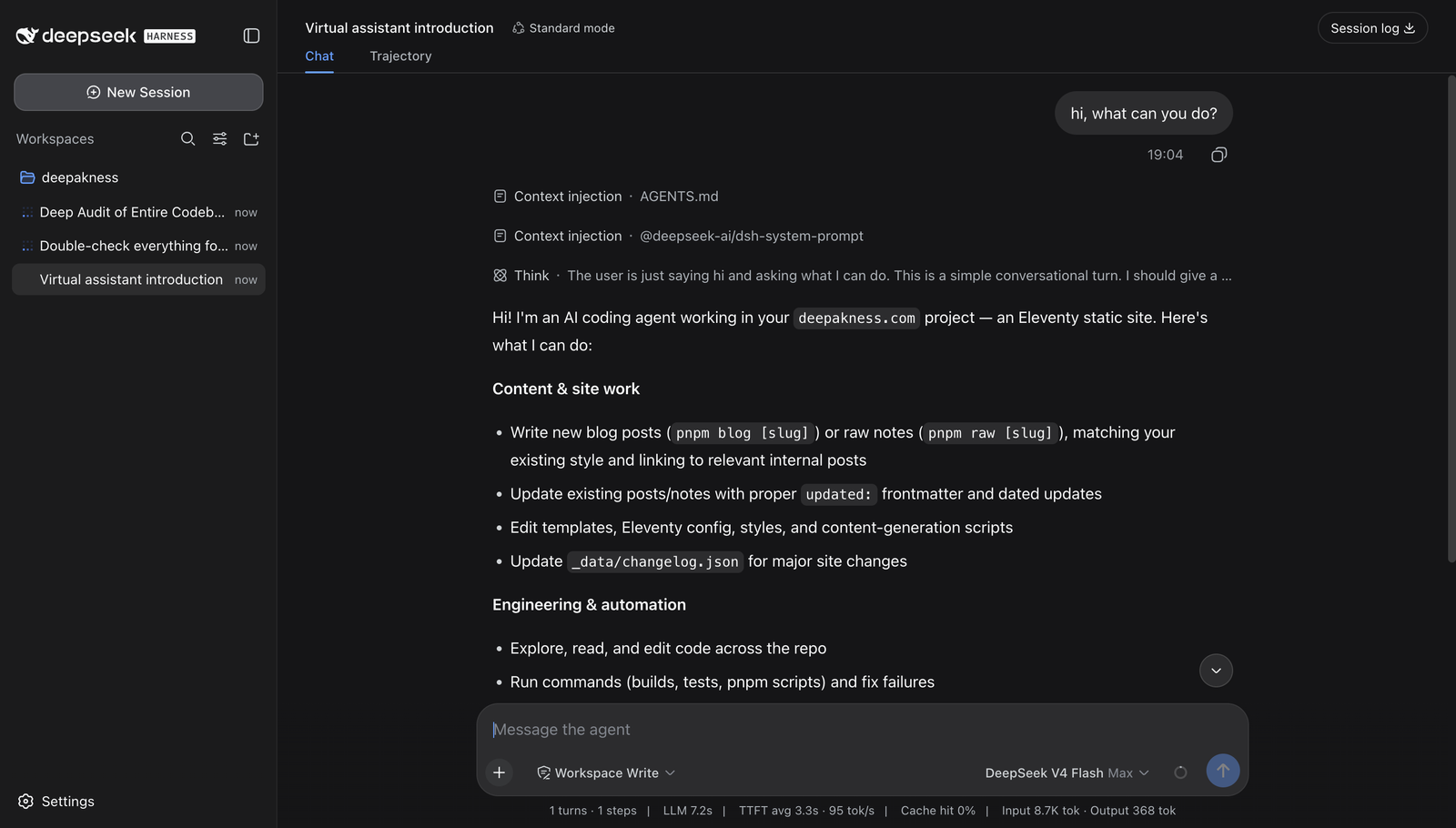The image size is (1456, 828).
Task: Click the scroll-to-bottom chevron button
Action: [x=1216, y=671]
